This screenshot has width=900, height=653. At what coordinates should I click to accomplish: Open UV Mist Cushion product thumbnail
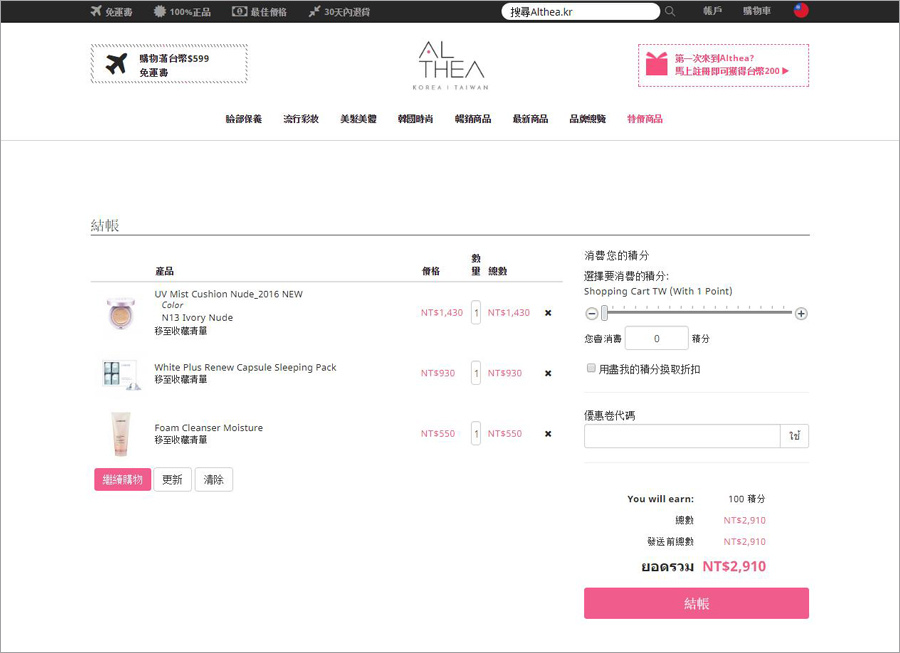click(x=121, y=313)
